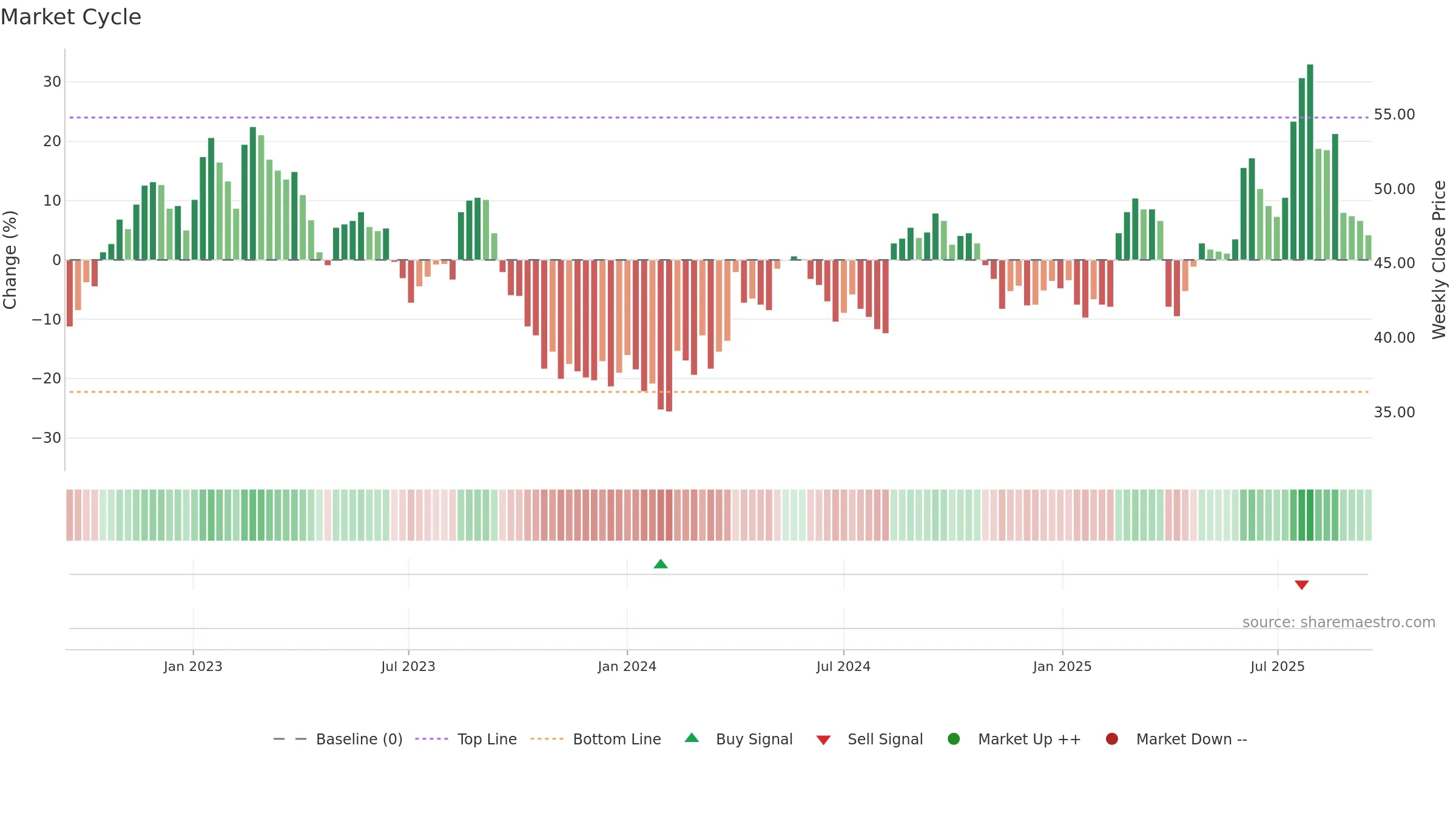Click the first bar at chart's left edge
This screenshot has height=819, width=1456.
click(70, 293)
